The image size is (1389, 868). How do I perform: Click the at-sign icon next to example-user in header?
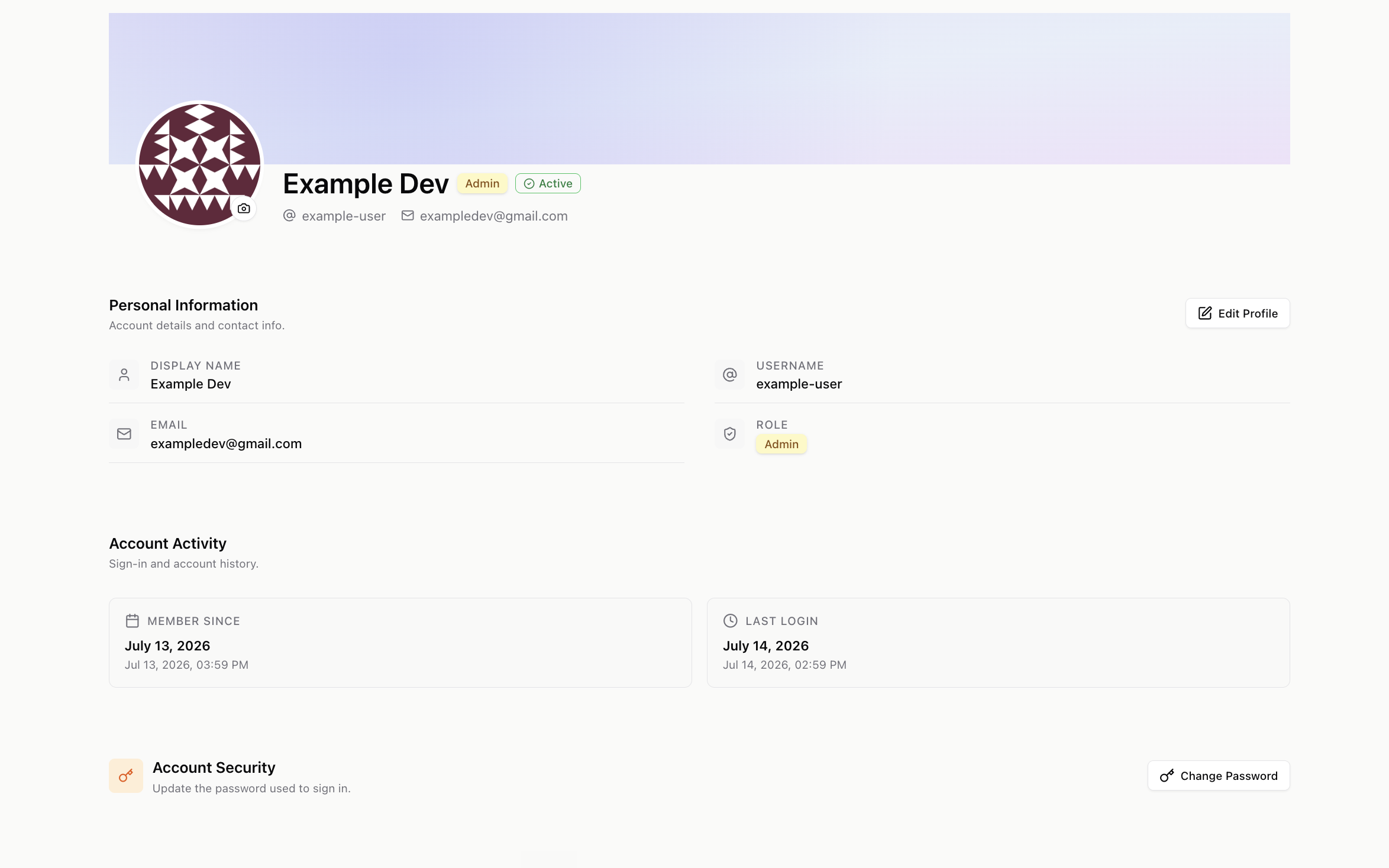289,216
